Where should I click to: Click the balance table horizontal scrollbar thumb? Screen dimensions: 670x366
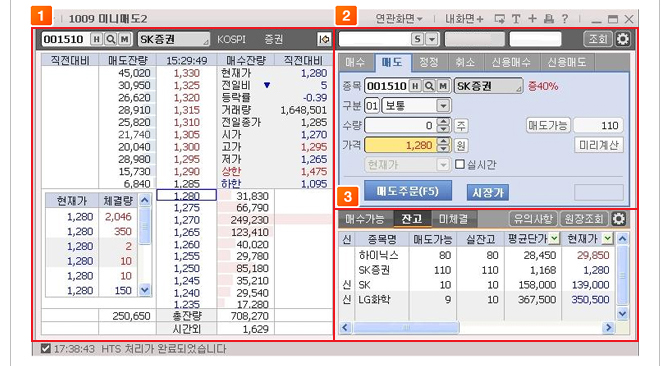click(x=406, y=328)
